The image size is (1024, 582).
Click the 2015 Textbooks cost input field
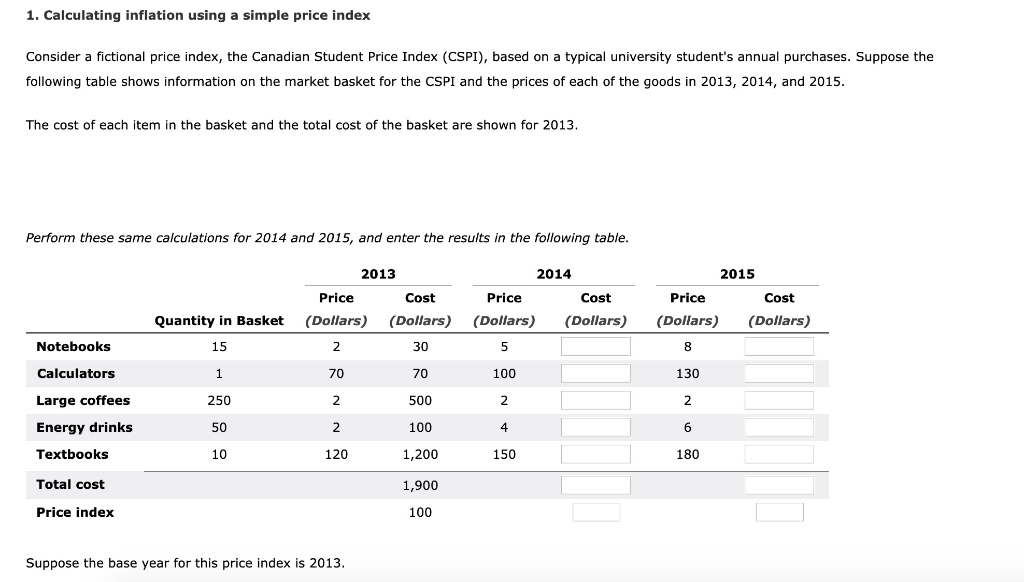pyautogui.click(x=779, y=453)
